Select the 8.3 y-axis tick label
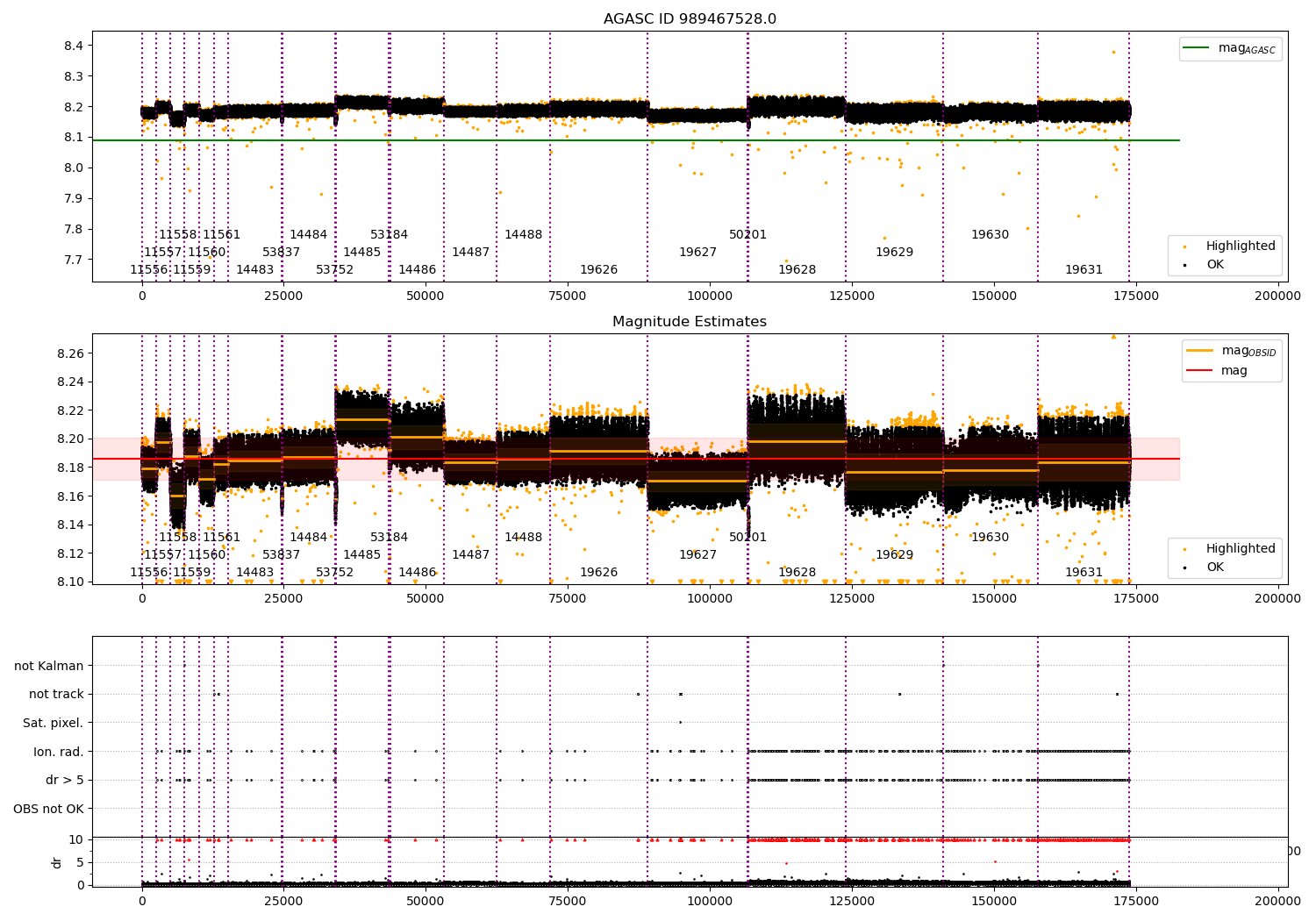Viewport: 1316px width, 921px height. click(x=74, y=76)
